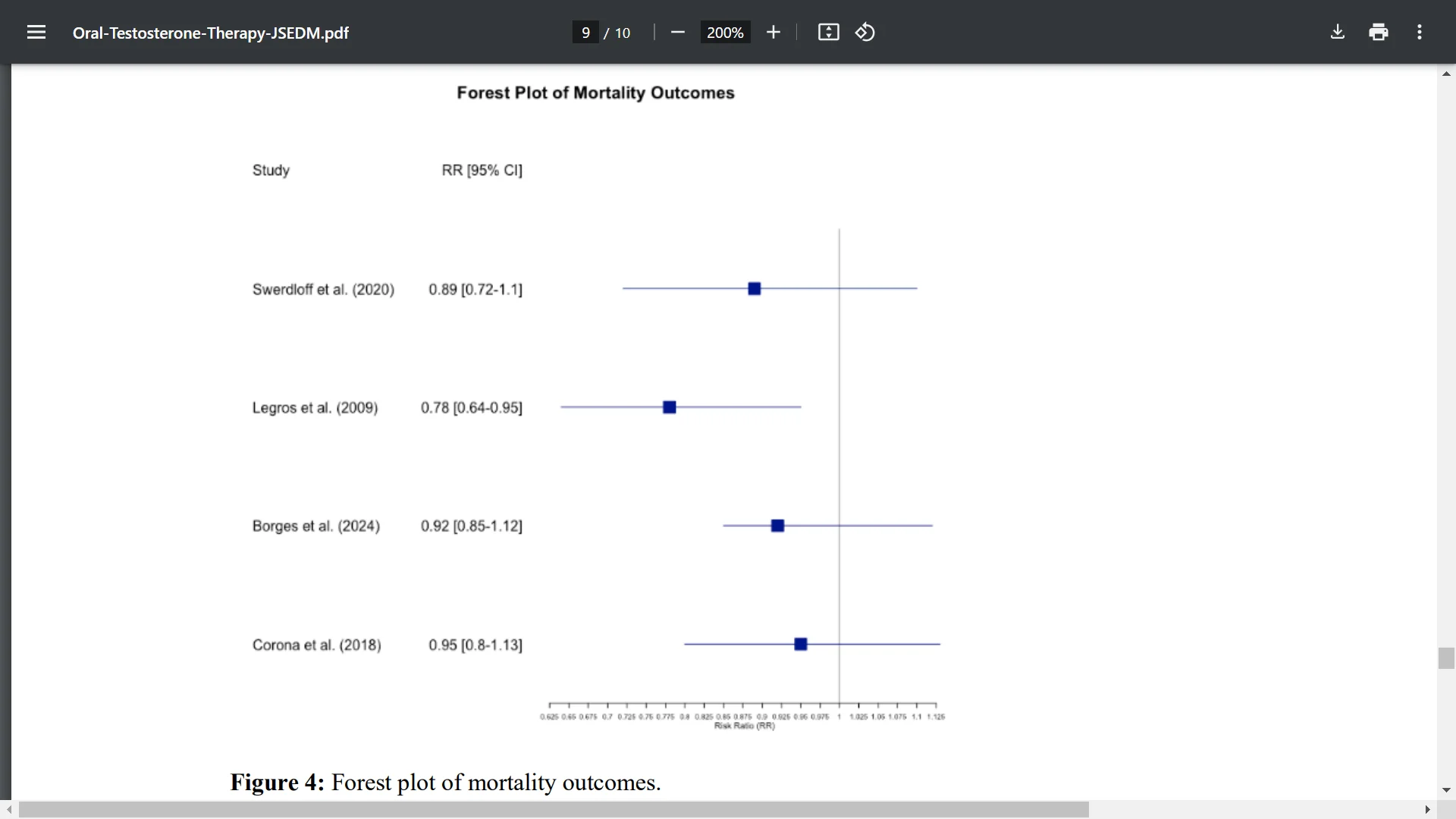Image resolution: width=1456 pixels, height=819 pixels.
Task: Download the PDF file
Action: pos(1338,32)
